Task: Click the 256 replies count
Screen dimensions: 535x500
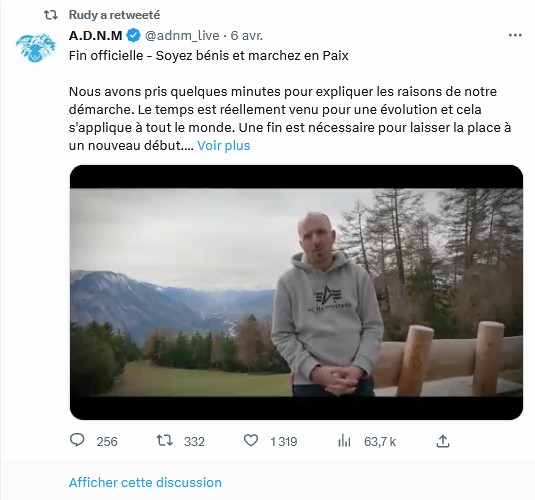Action: (x=107, y=442)
